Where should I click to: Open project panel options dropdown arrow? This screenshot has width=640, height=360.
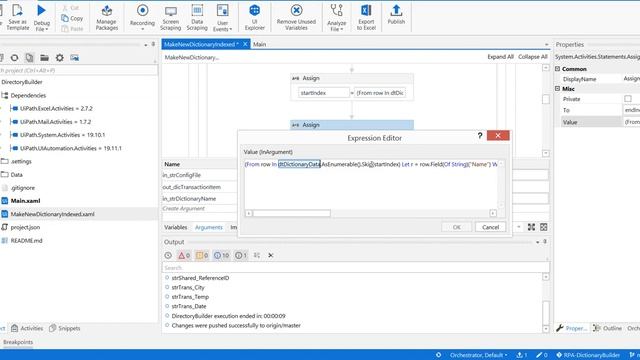click(146, 44)
